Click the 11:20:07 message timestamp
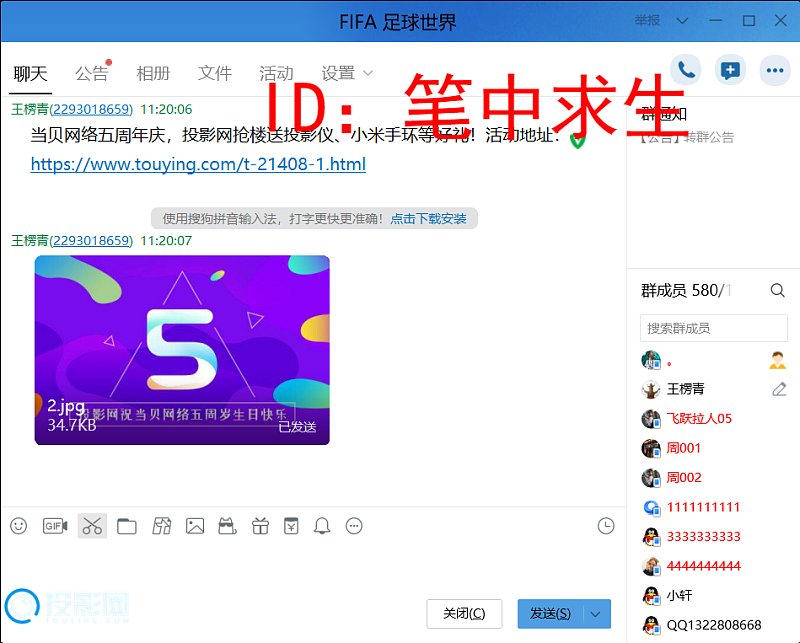The image size is (800, 643). (166, 240)
